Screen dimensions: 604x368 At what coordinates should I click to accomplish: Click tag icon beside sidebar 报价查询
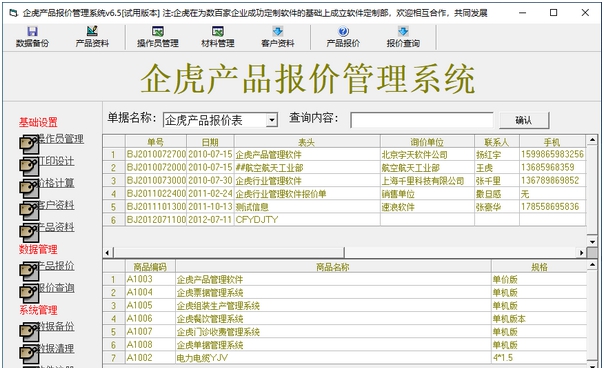[x=29, y=293]
